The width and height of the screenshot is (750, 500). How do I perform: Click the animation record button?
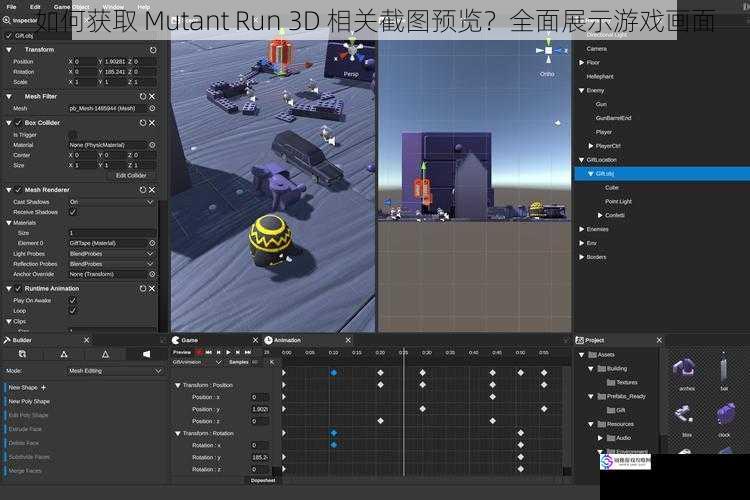[x=199, y=352]
